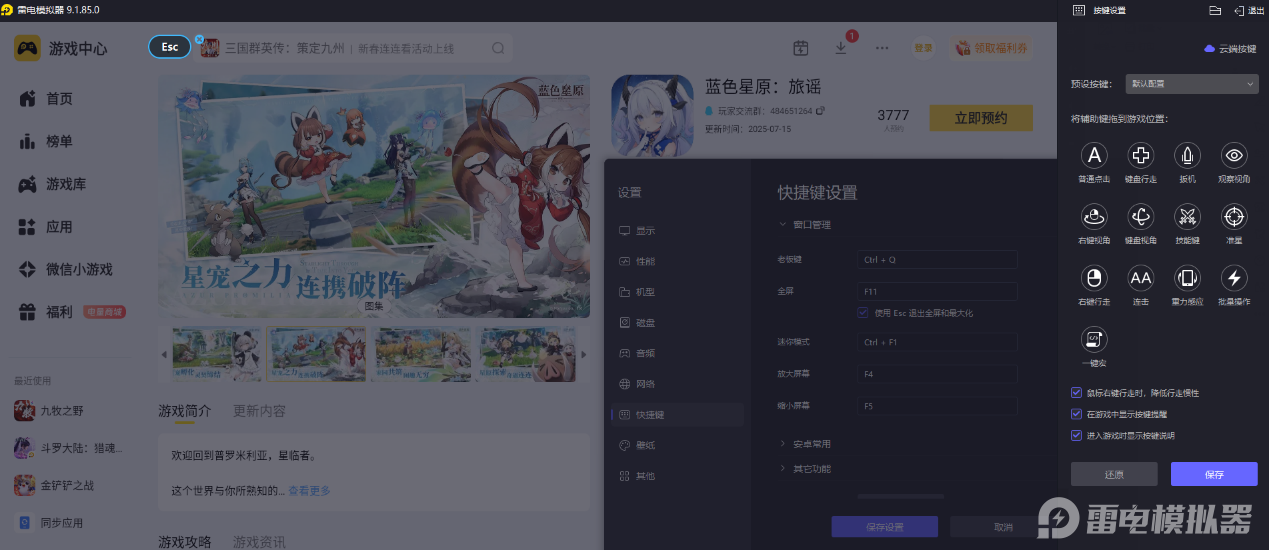1269x550 pixels.
Task: Expand the 其它功能 section
Action: click(x=805, y=469)
